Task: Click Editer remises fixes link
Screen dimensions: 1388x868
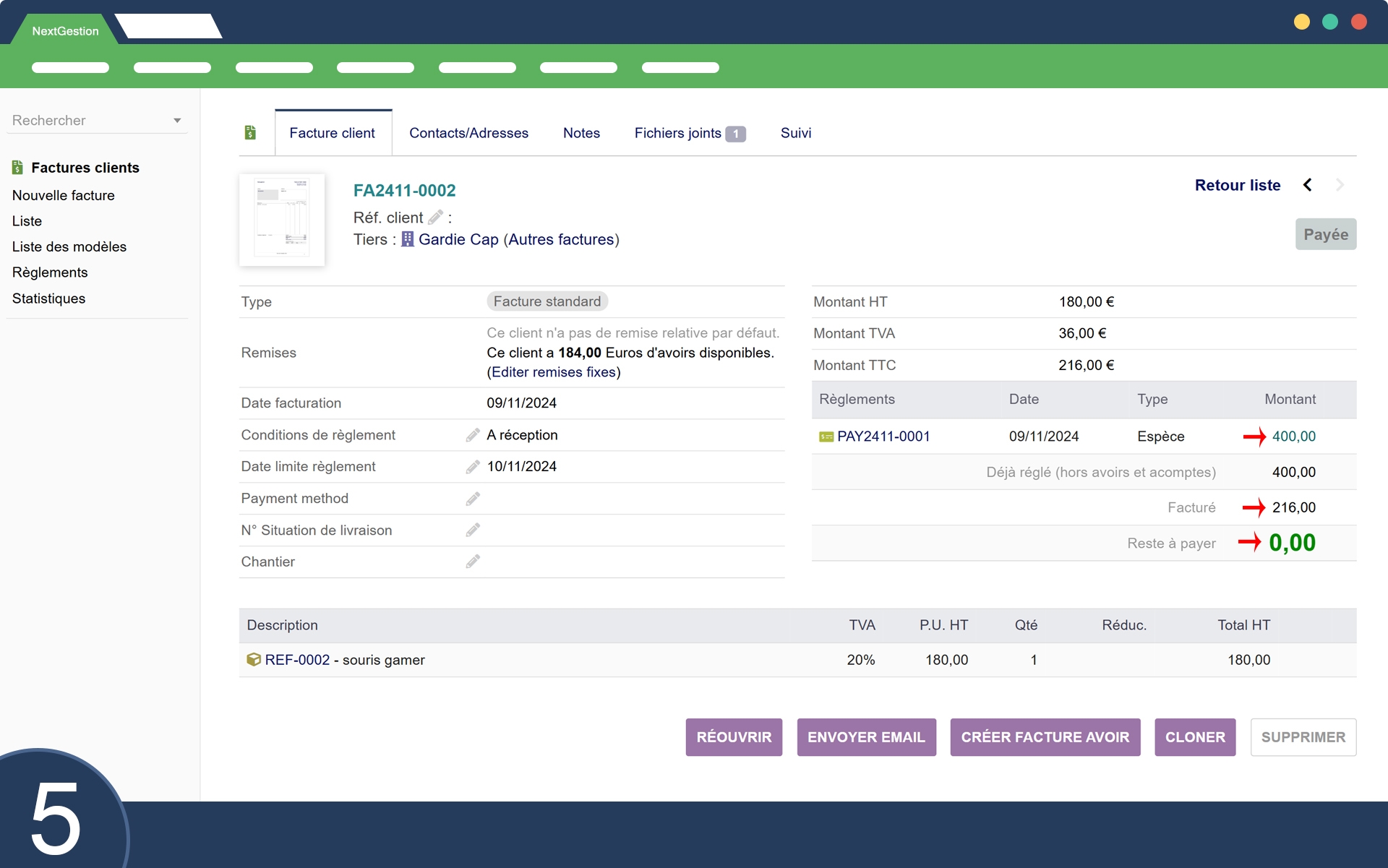Action: pyautogui.click(x=554, y=372)
